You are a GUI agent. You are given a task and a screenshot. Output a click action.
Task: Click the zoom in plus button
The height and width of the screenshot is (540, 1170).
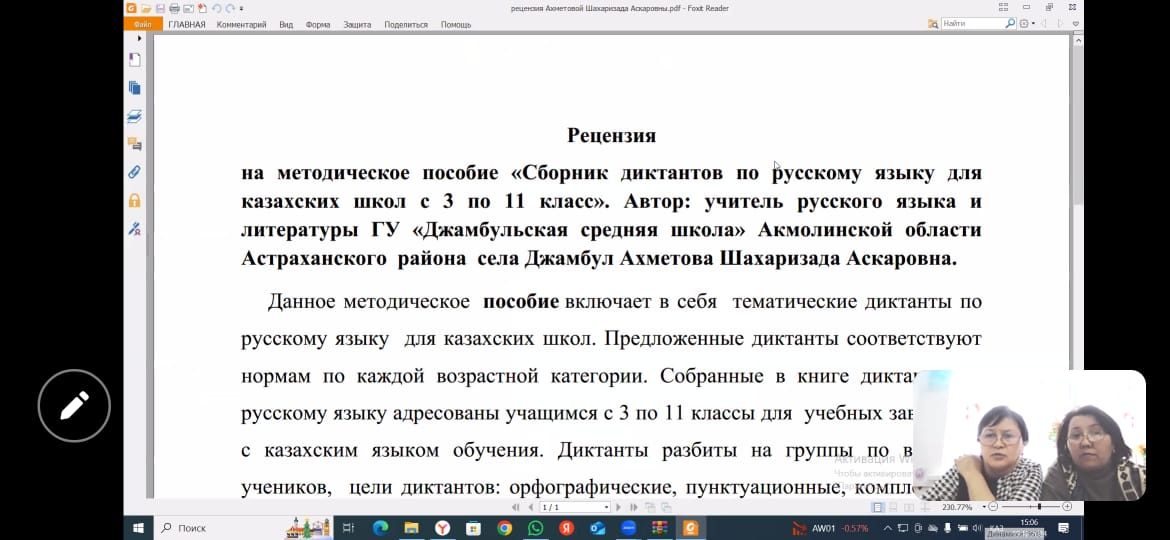tap(1067, 507)
